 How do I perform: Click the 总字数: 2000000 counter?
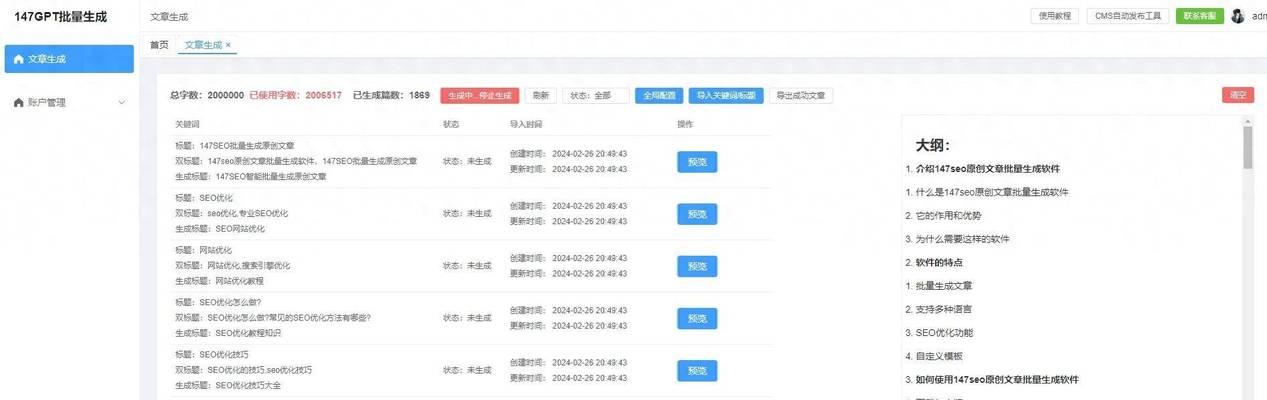[x=207, y=96]
